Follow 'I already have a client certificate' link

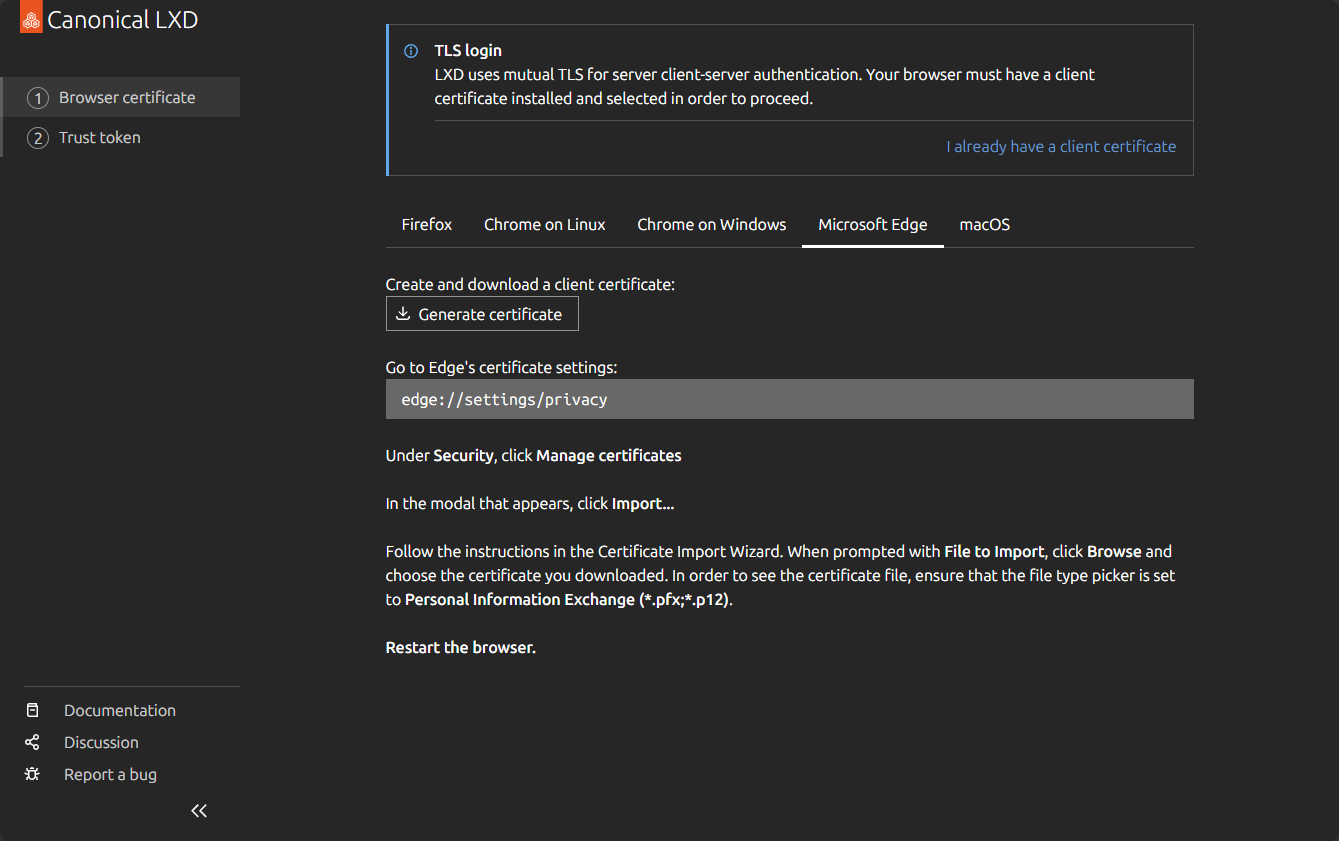(1061, 146)
